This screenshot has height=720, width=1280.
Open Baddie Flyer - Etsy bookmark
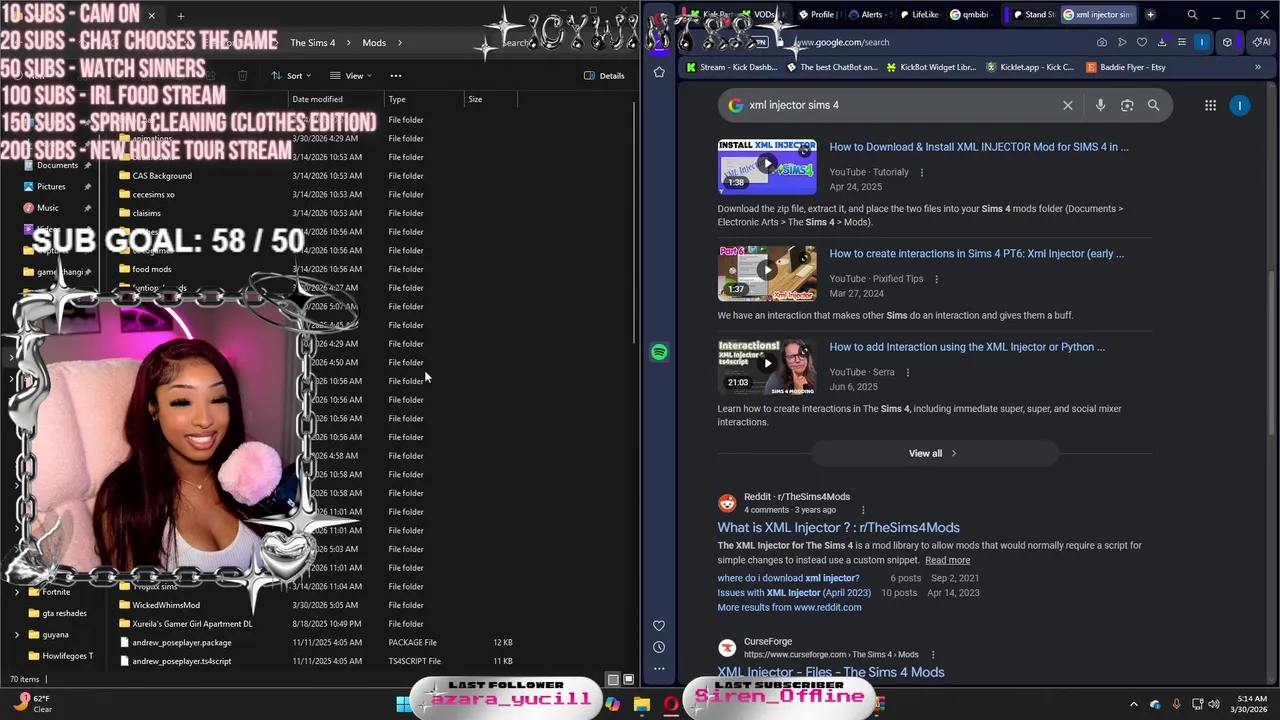[1126, 67]
